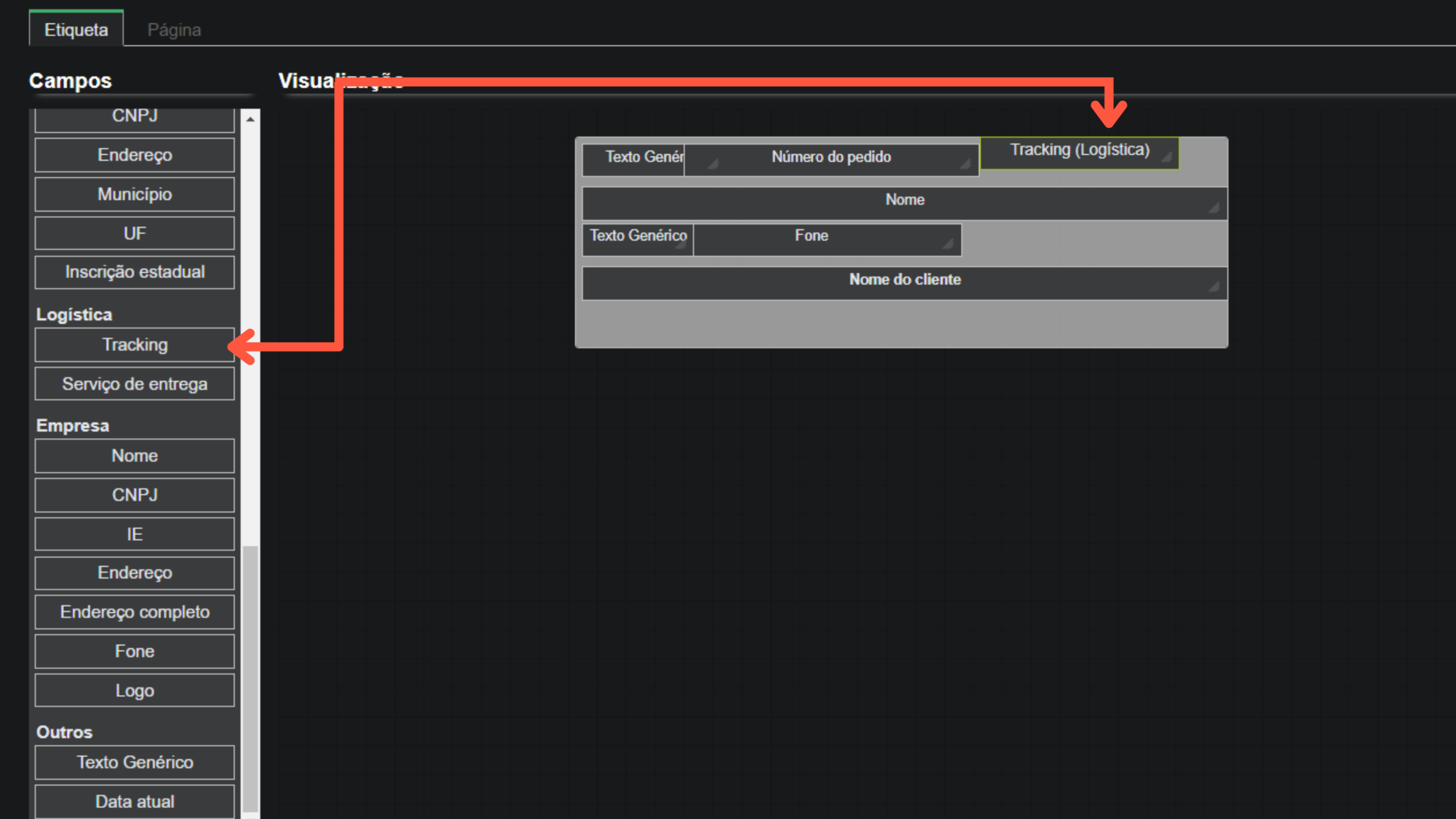The height and width of the screenshot is (819, 1456).
Task: Select the Tracking field under Logística
Action: tap(134, 345)
